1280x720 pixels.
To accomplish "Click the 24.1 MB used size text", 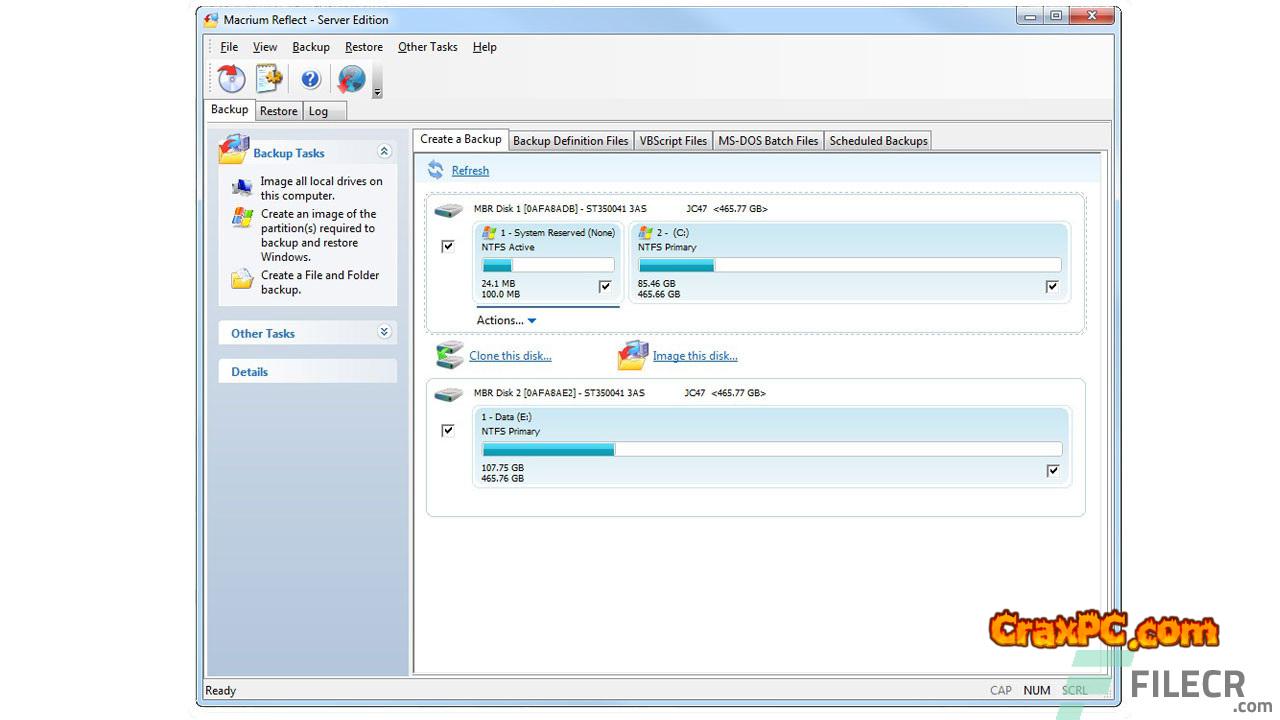I will pos(500,284).
